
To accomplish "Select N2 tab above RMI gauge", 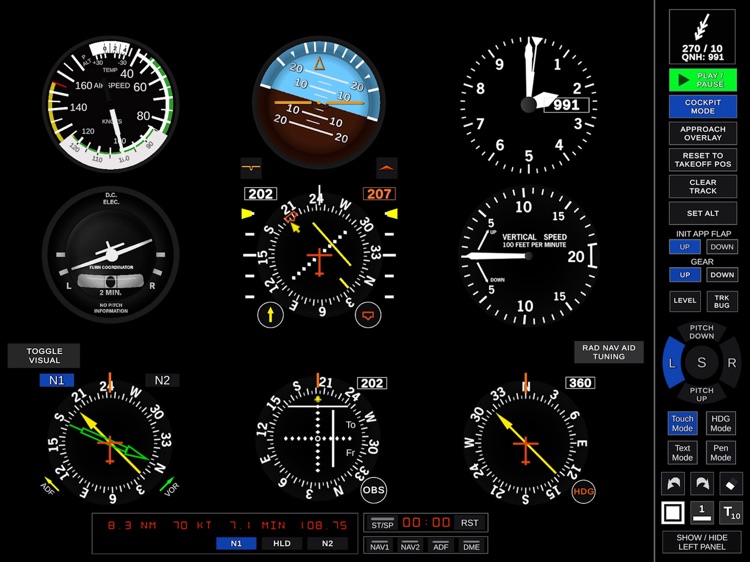I will pyautogui.click(x=162, y=380).
